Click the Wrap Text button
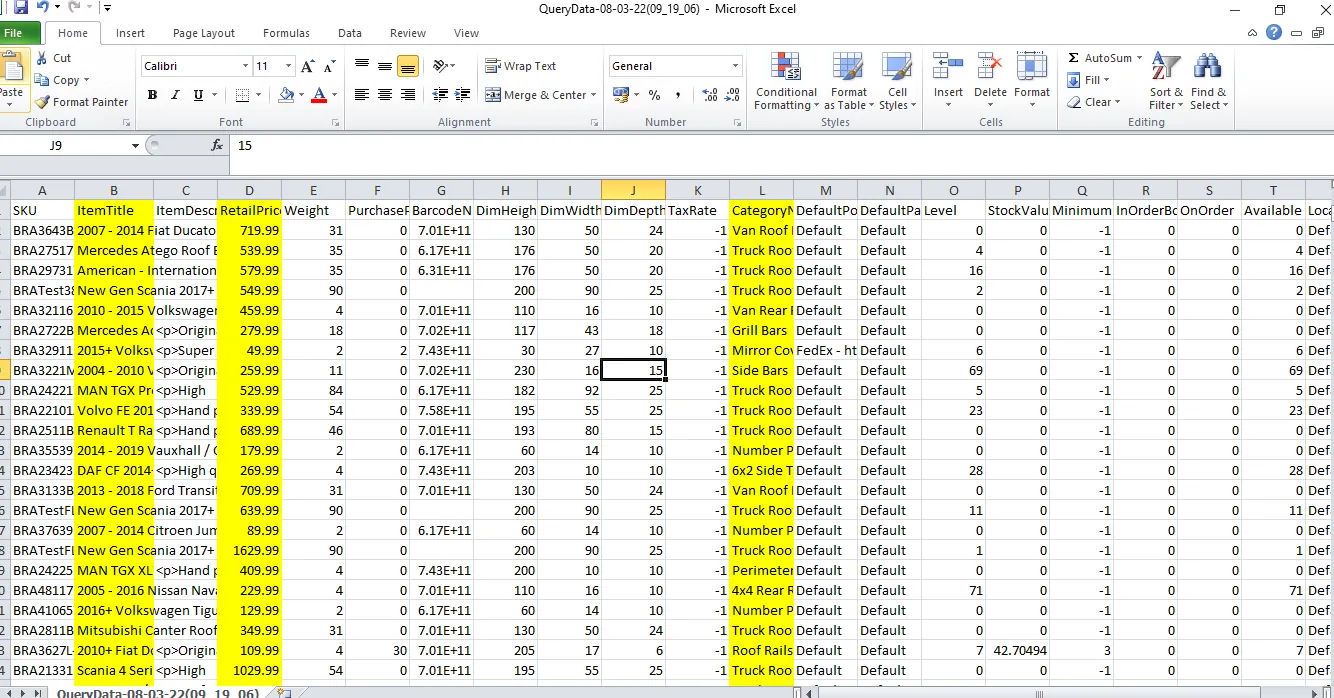 point(520,66)
